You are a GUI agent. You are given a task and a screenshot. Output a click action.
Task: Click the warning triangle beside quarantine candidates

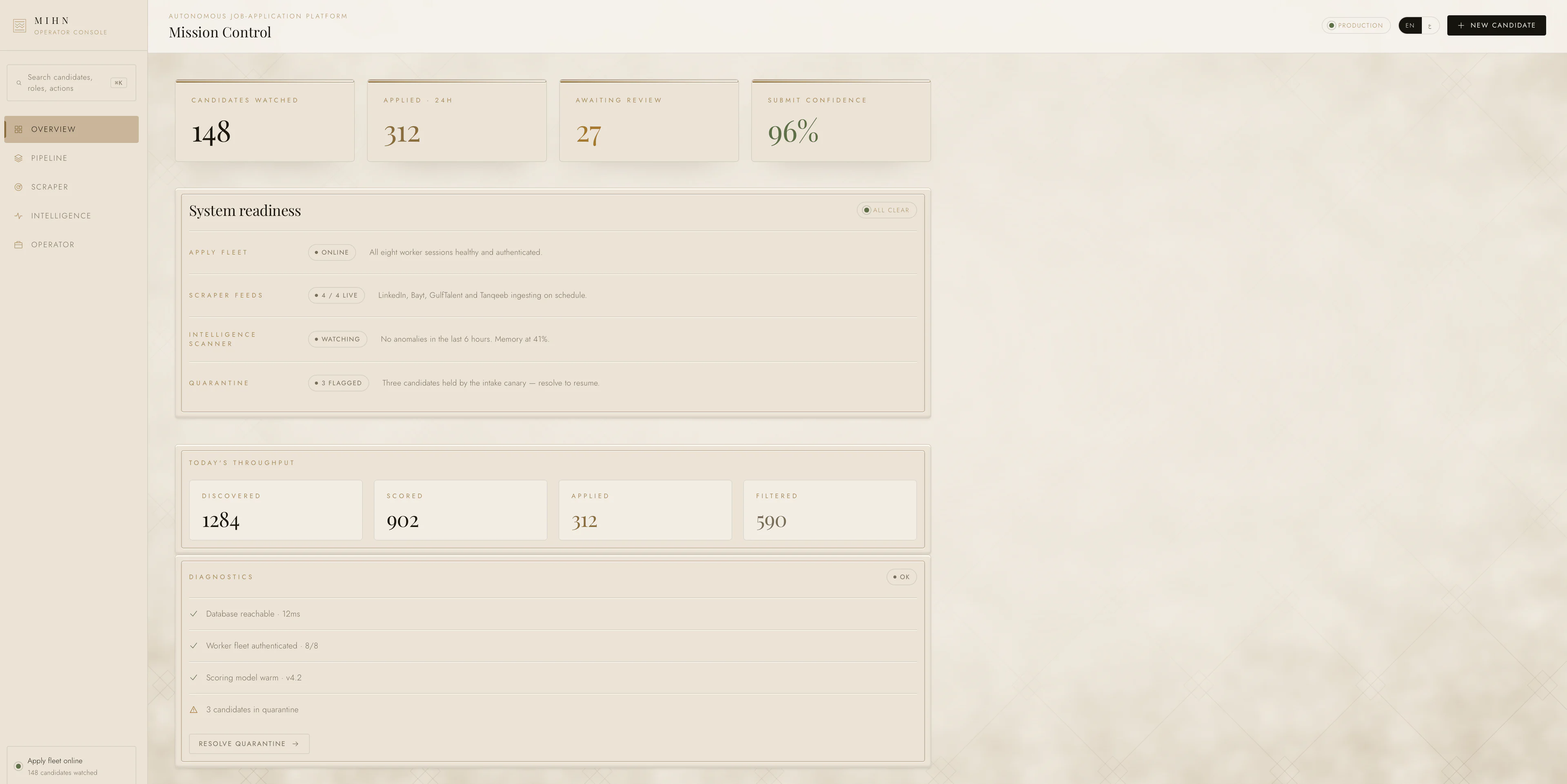pos(193,710)
